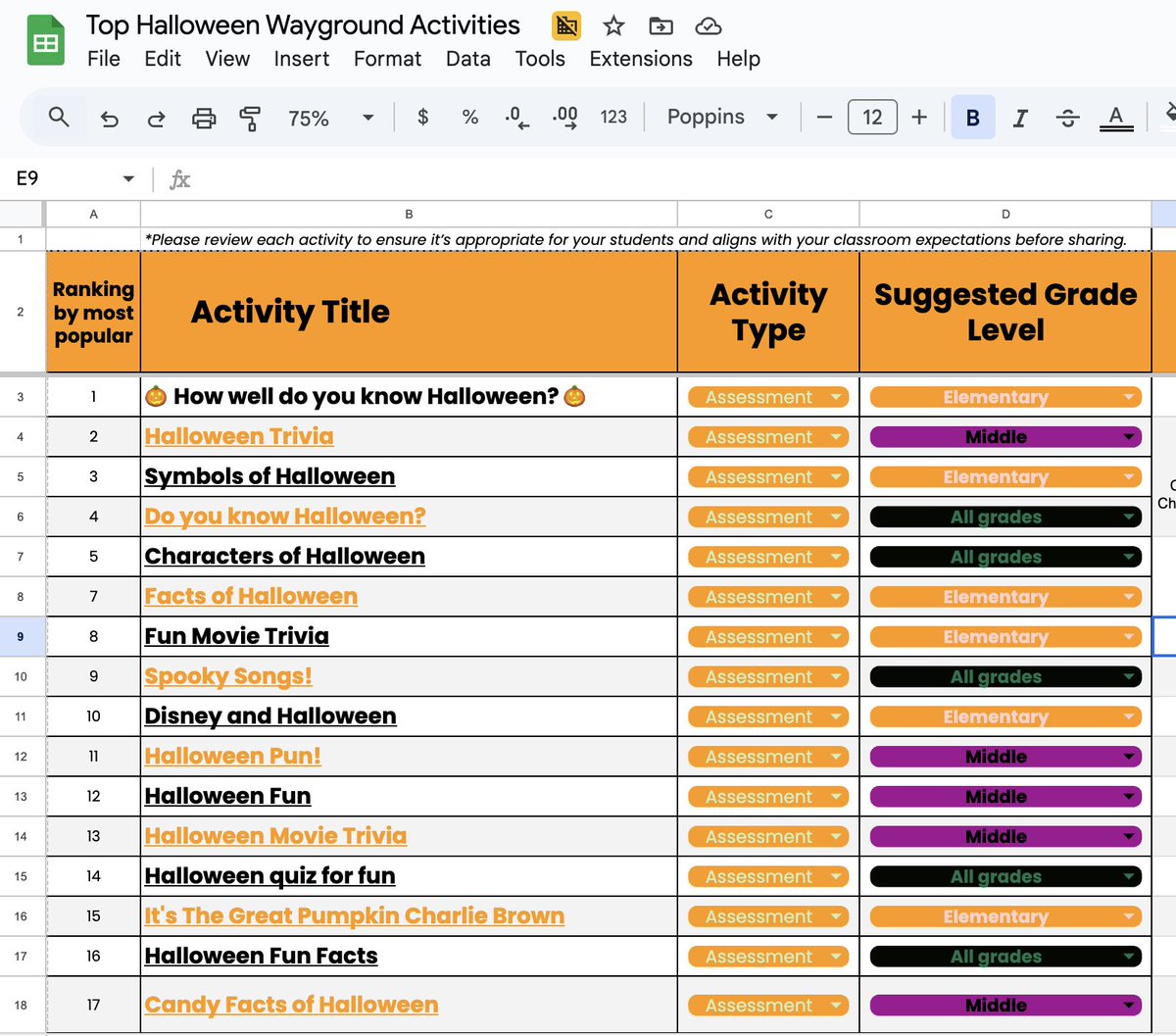The image size is (1176, 1036).
Task: Select the How well do you know Halloween? cell
Action: 409,397
